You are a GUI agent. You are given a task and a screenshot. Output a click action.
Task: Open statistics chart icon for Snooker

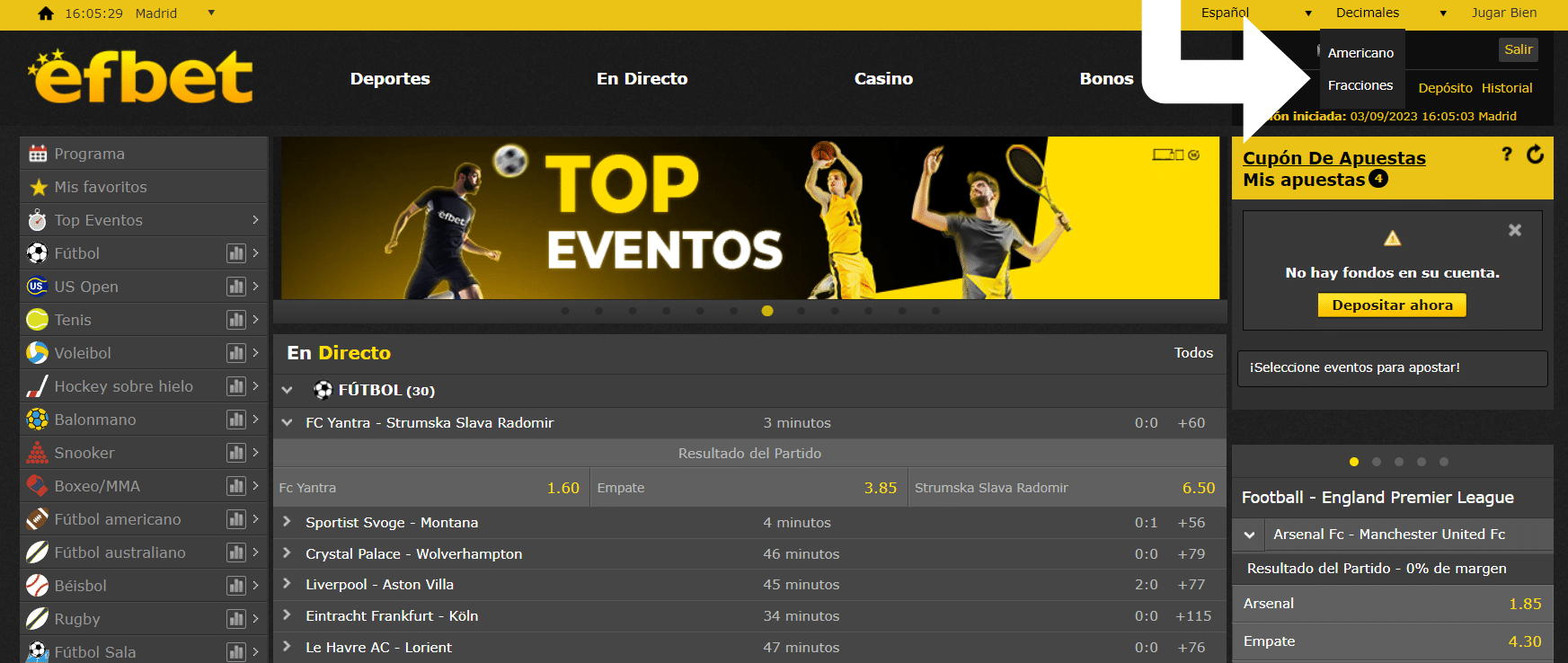pyautogui.click(x=236, y=453)
